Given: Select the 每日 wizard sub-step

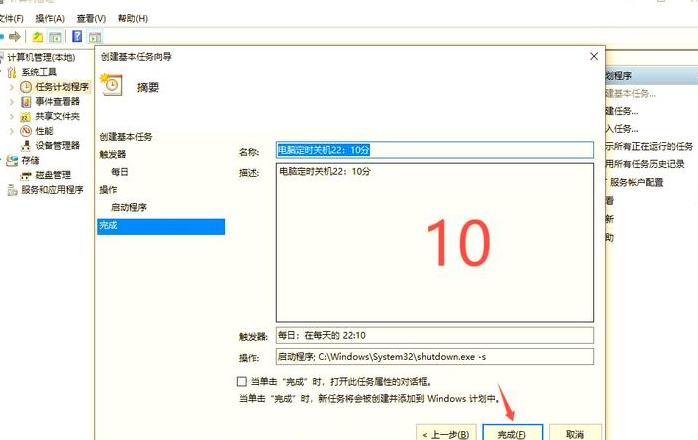Looking at the screenshot, I should coord(120,172).
